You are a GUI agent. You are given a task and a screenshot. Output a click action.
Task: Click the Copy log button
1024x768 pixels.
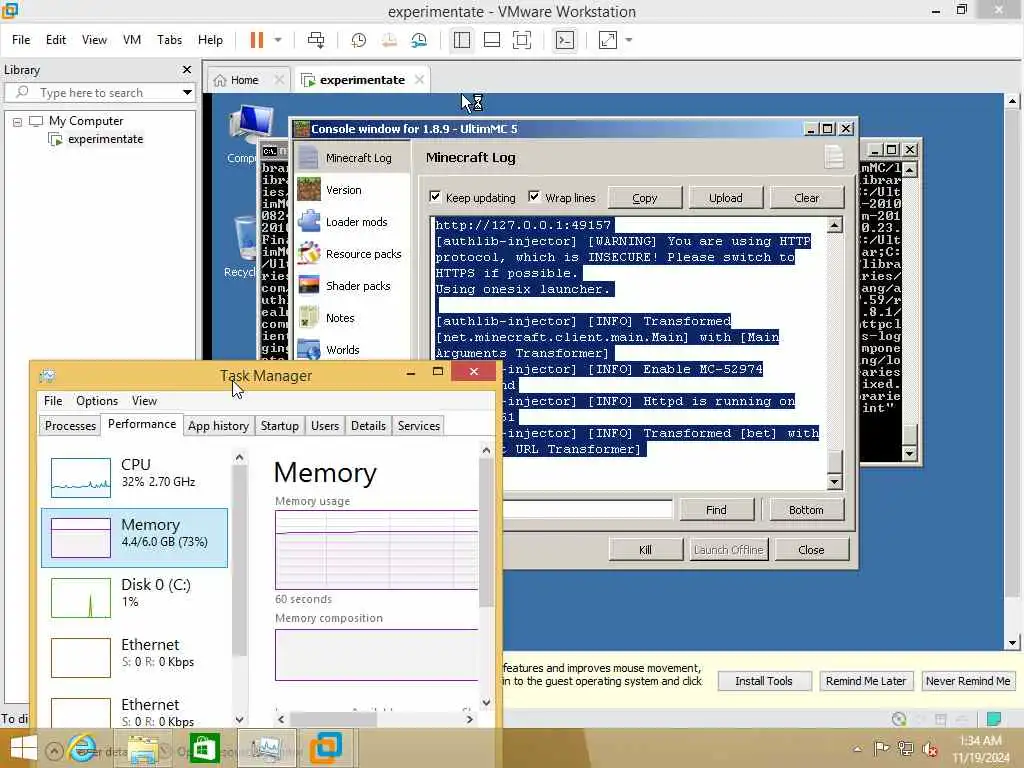645,198
